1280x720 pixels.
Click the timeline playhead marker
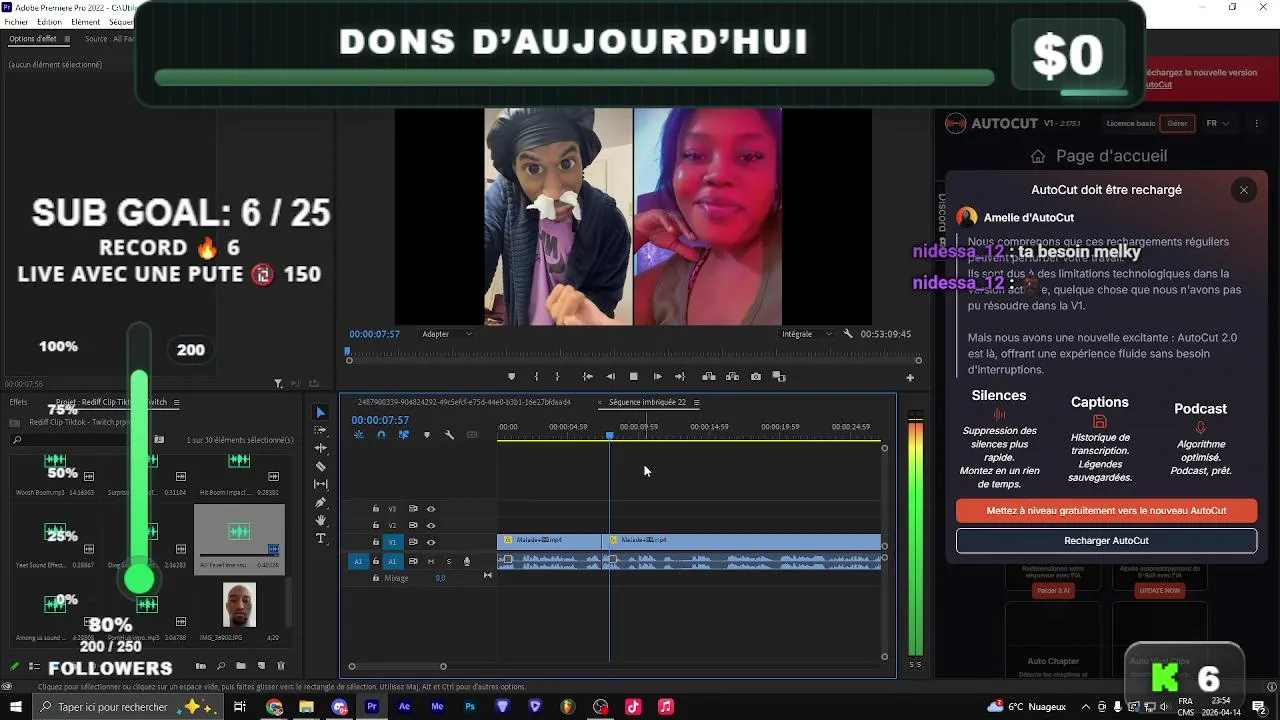[610, 435]
